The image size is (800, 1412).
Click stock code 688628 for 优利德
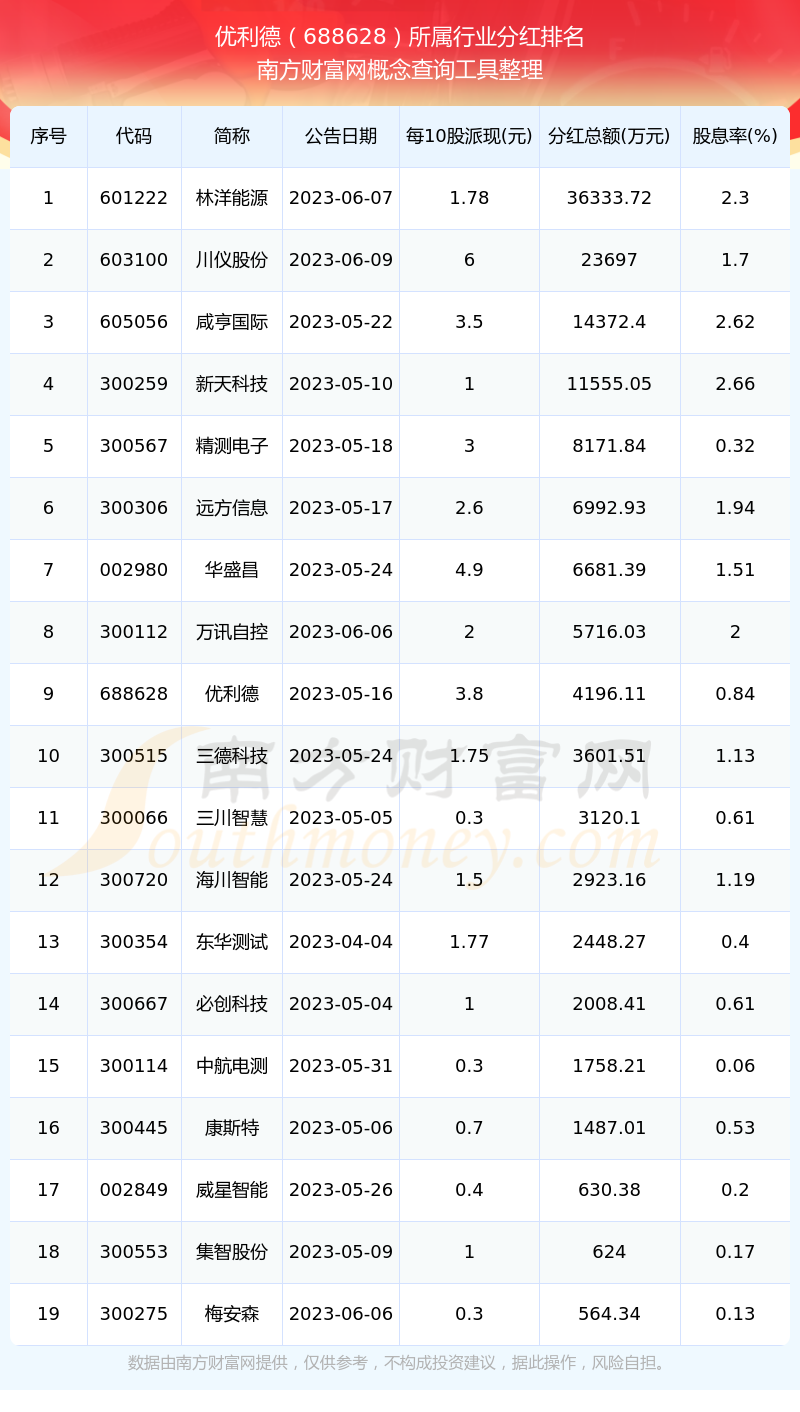134,694
